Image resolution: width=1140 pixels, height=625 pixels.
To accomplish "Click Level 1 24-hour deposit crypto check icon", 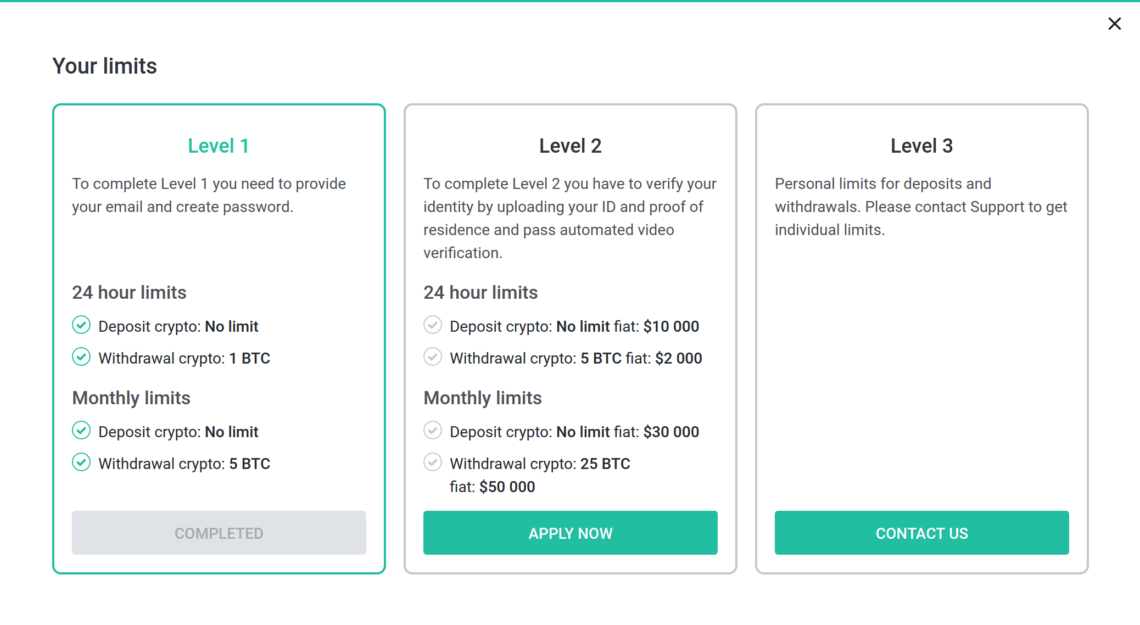I will pyautogui.click(x=81, y=326).
